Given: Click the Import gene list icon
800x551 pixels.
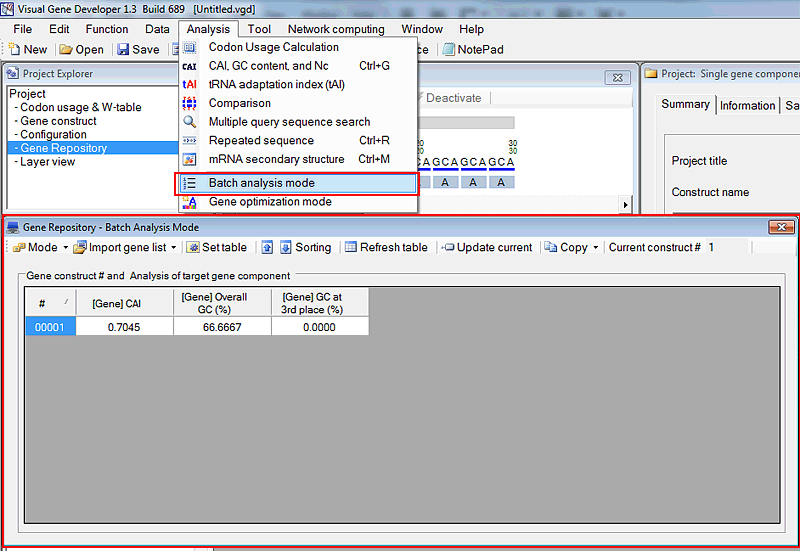Looking at the screenshot, I should [80, 247].
